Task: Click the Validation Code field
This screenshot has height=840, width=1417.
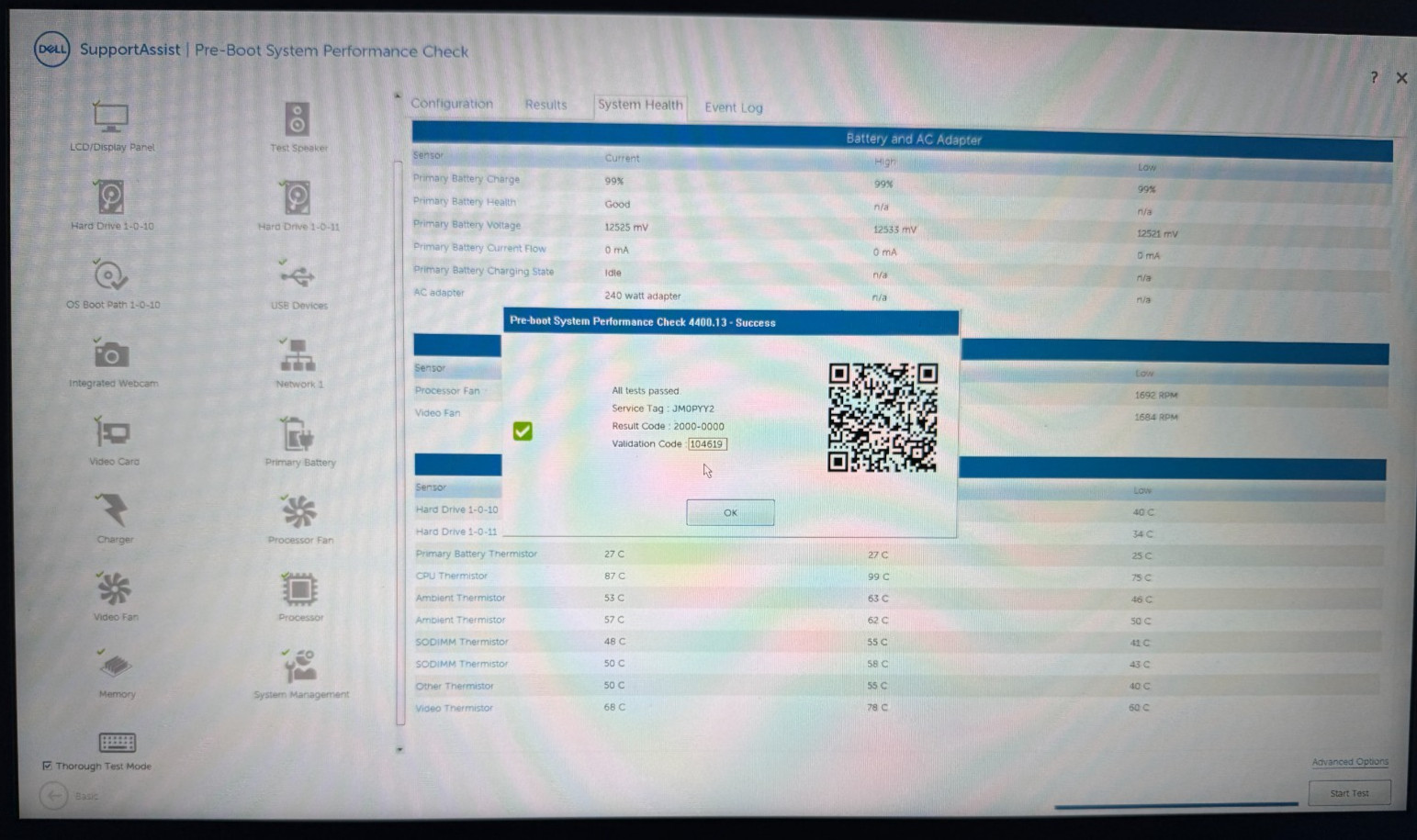Action: point(707,443)
